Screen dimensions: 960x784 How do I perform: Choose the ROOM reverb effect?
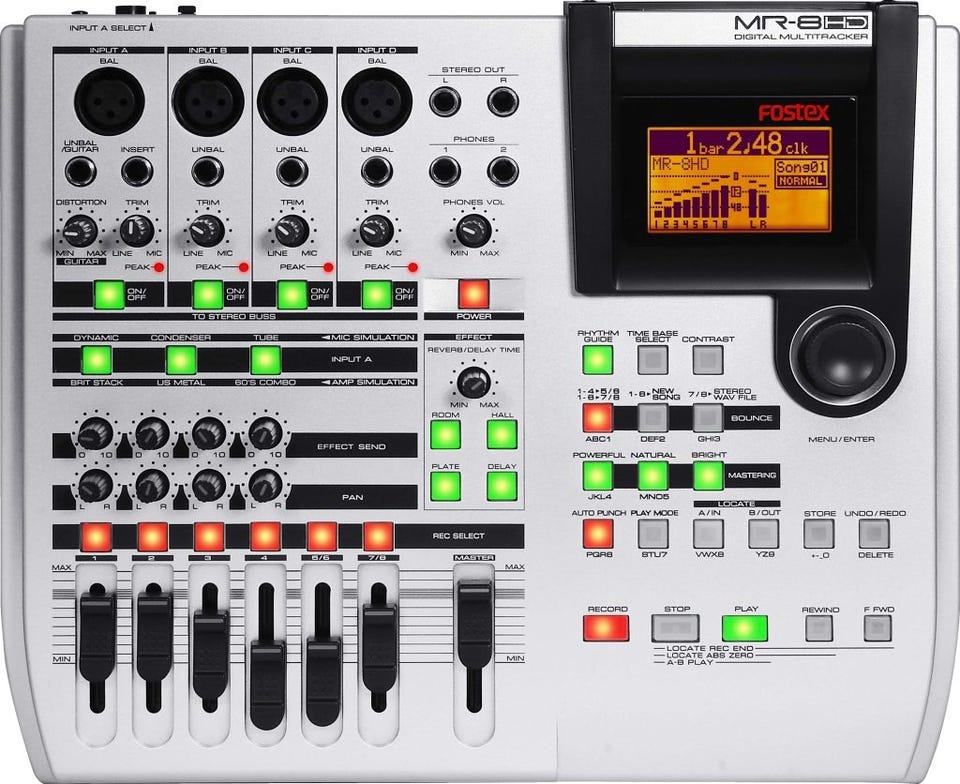(445, 434)
